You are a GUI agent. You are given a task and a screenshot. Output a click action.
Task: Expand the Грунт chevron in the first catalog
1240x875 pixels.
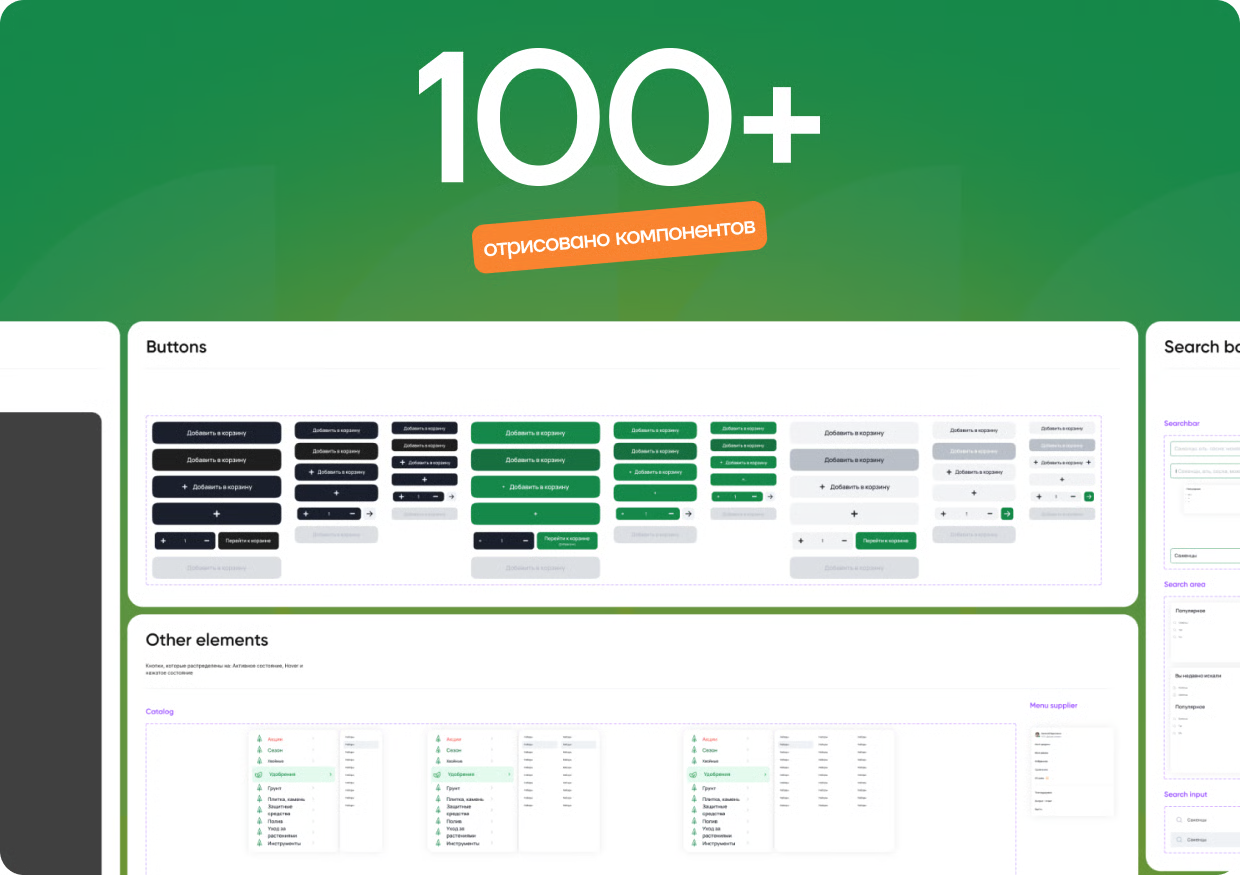(x=313, y=788)
